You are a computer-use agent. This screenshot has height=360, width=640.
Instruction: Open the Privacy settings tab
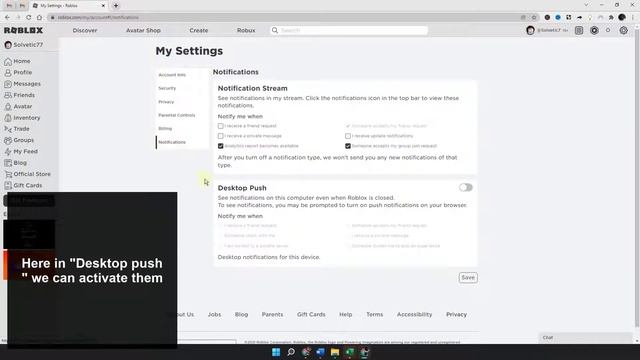pyautogui.click(x=166, y=102)
